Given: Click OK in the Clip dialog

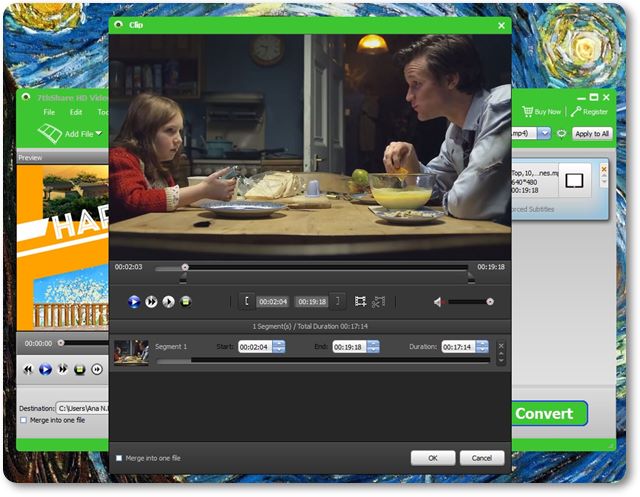Looking at the screenshot, I should [x=433, y=458].
